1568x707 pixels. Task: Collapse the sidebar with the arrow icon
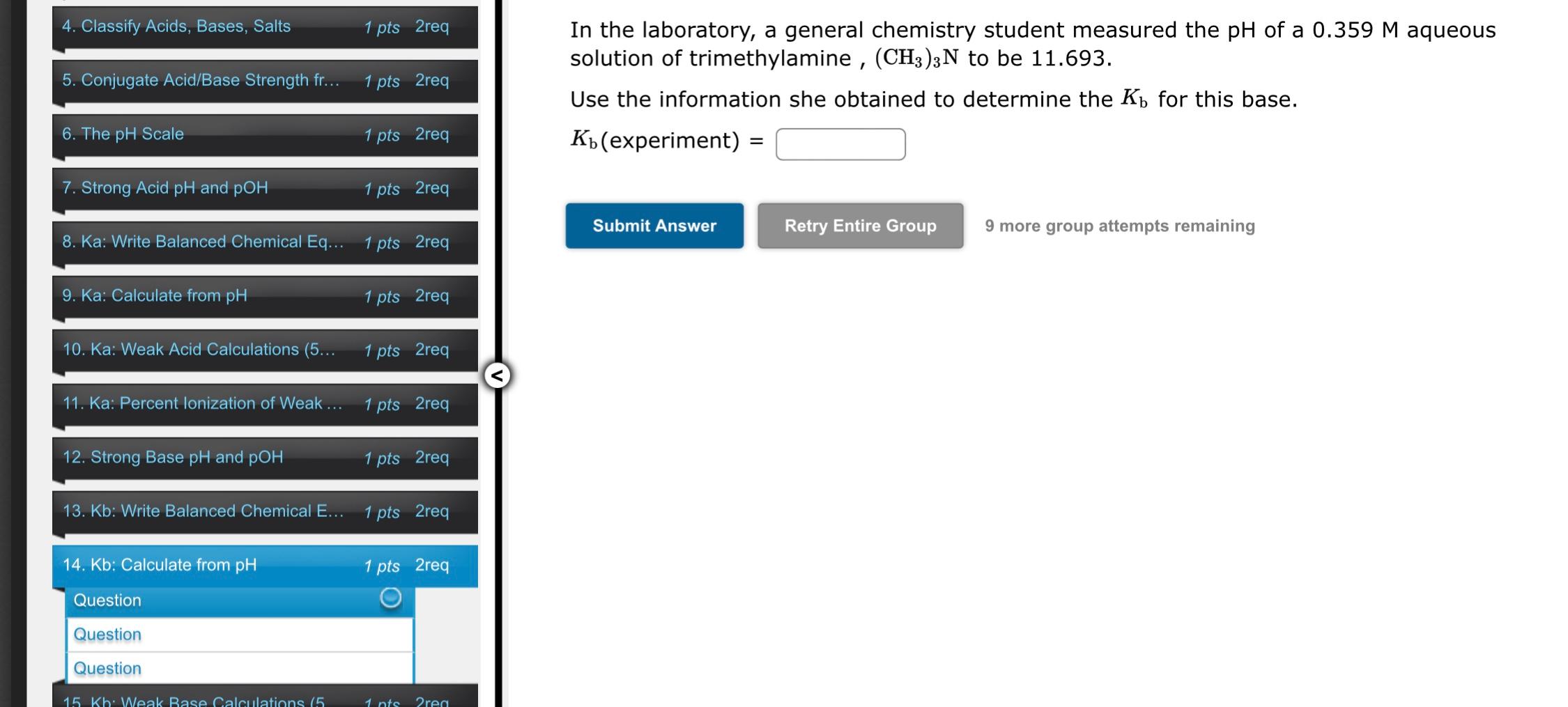click(497, 376)
